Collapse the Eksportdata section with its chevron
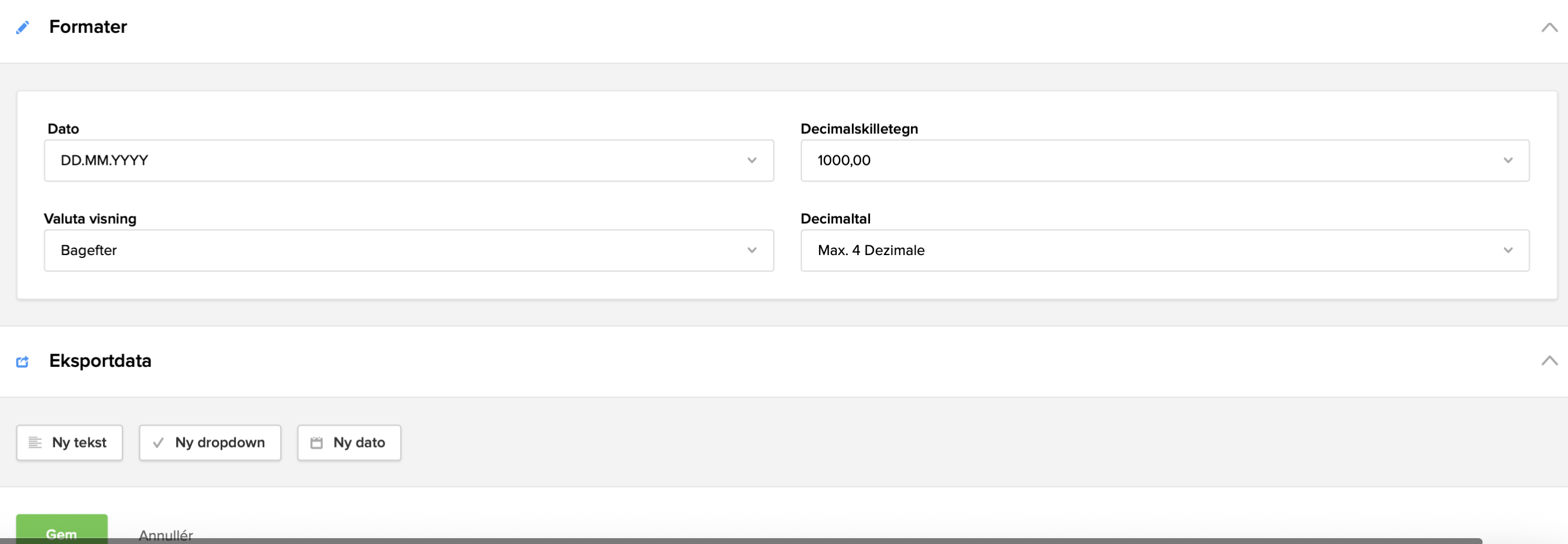This screenshot has width=1568, height=544. (1549, 361)
